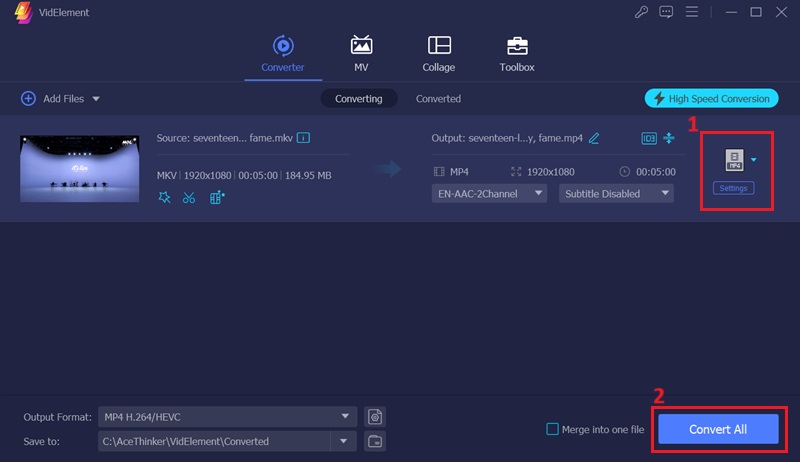Open the hamburger menu icon
The image size is (800, 462).
692,12
